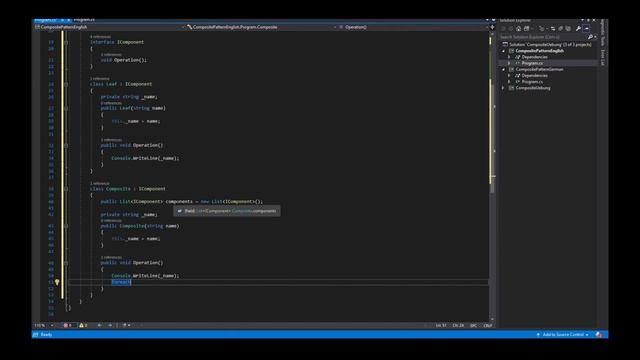Screen dimensions: 640x360
Task: Expand Program.cs under CompositePatternEnglish
Action: [x=509, y=63]
